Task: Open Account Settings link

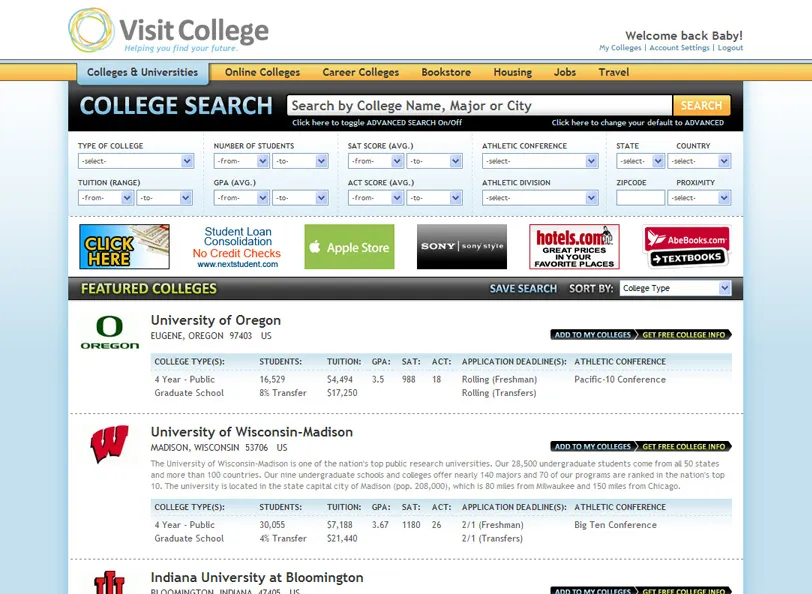Action: (x=679, y=48)
